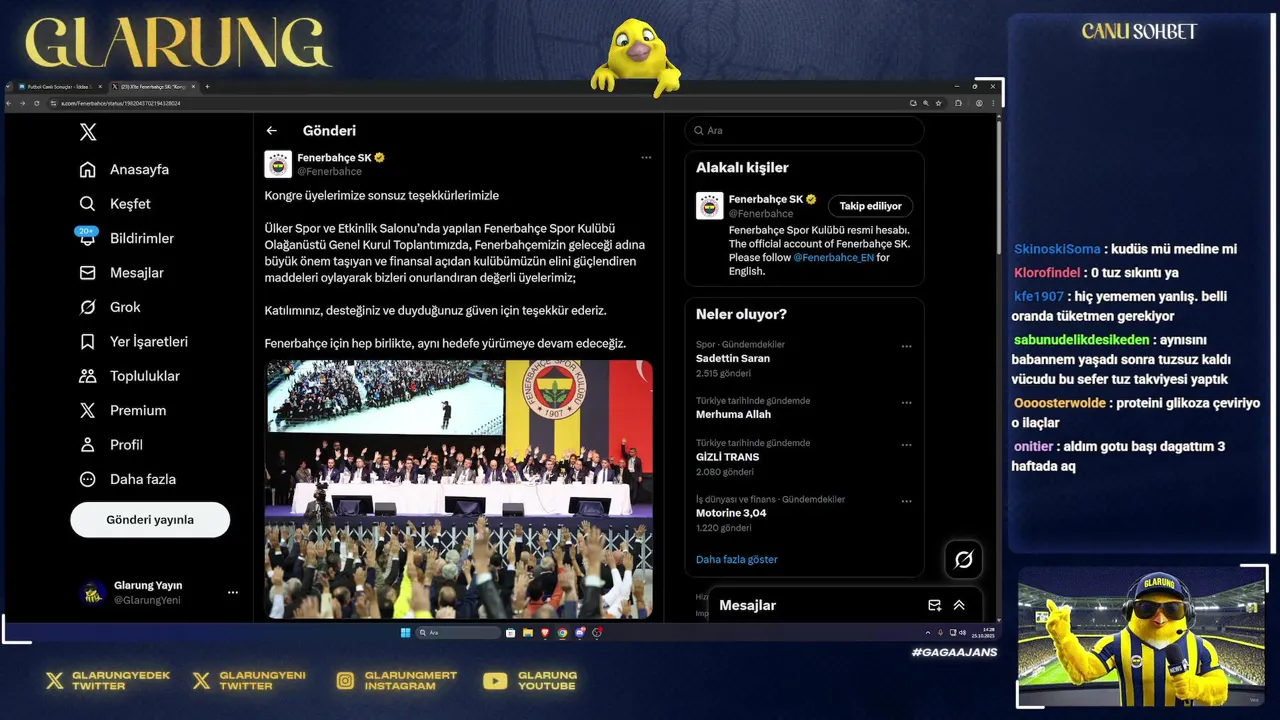Show hidden system tray icons

[928, 633]
